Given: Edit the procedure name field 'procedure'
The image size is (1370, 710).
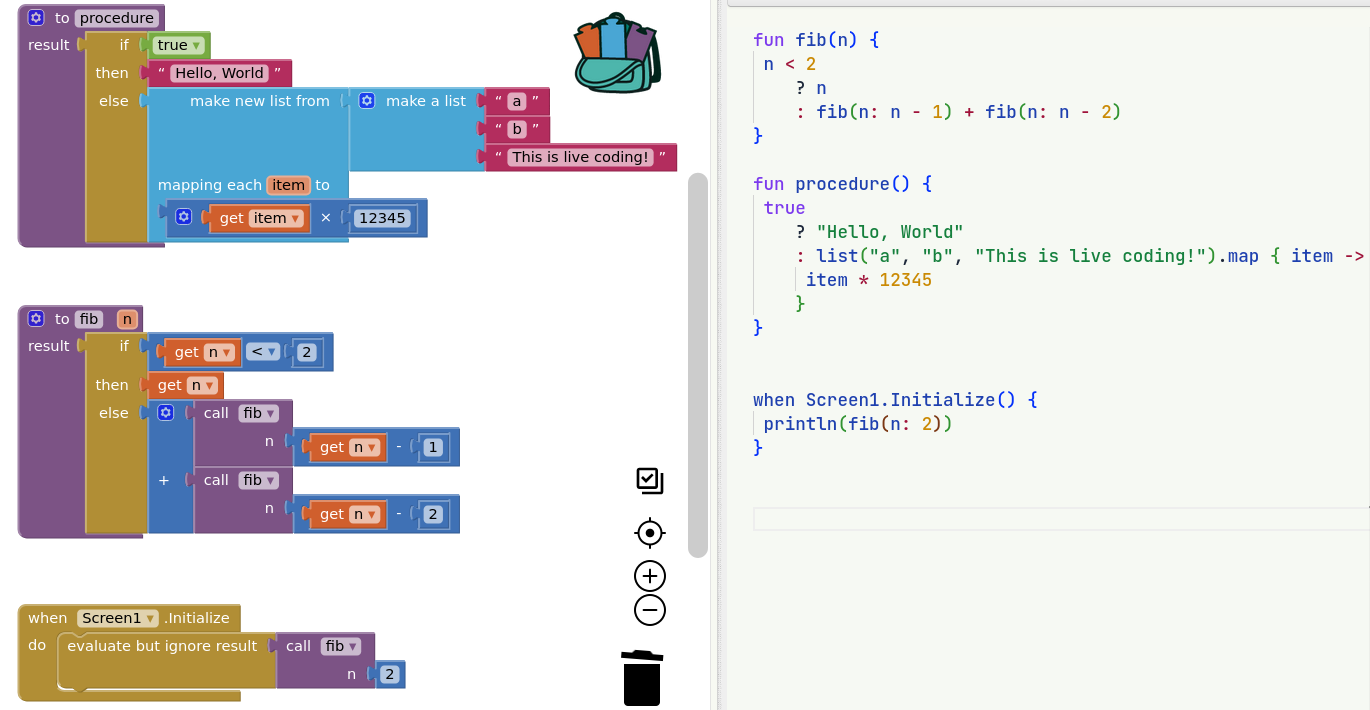Looking at the screenshot, I should (117, 18).
